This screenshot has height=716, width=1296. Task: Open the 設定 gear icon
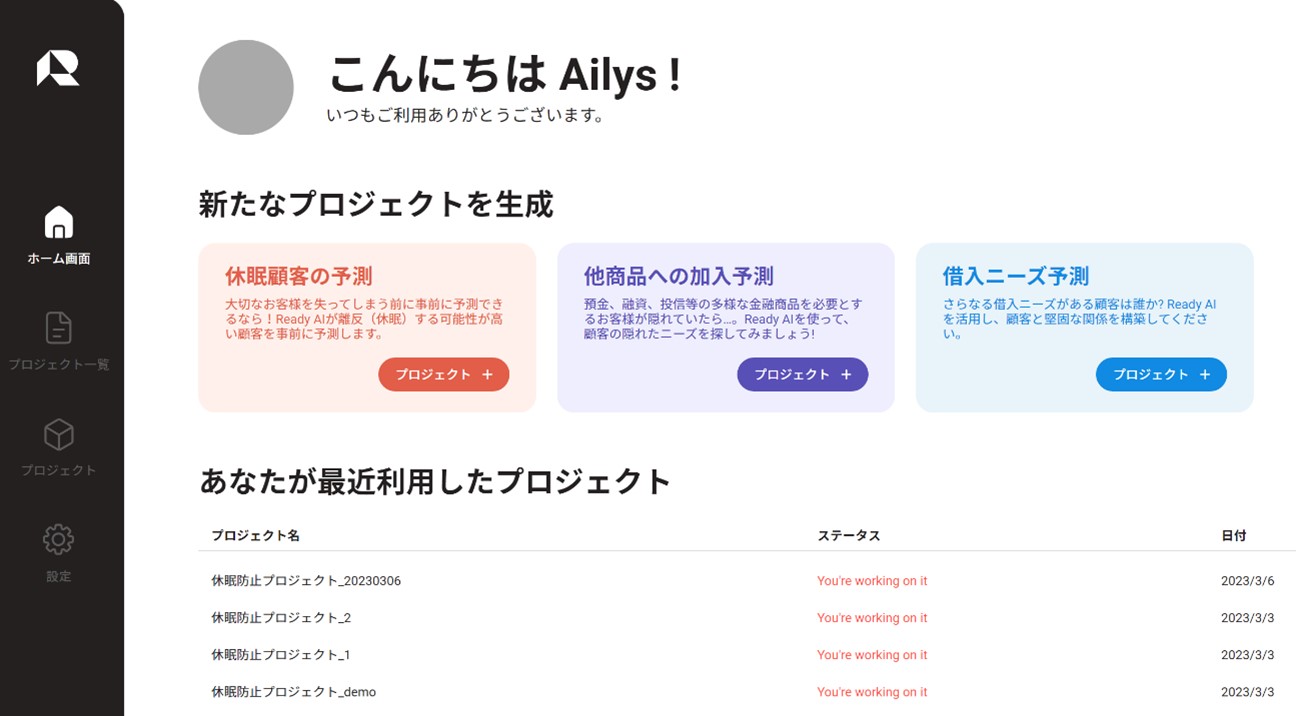59,540
